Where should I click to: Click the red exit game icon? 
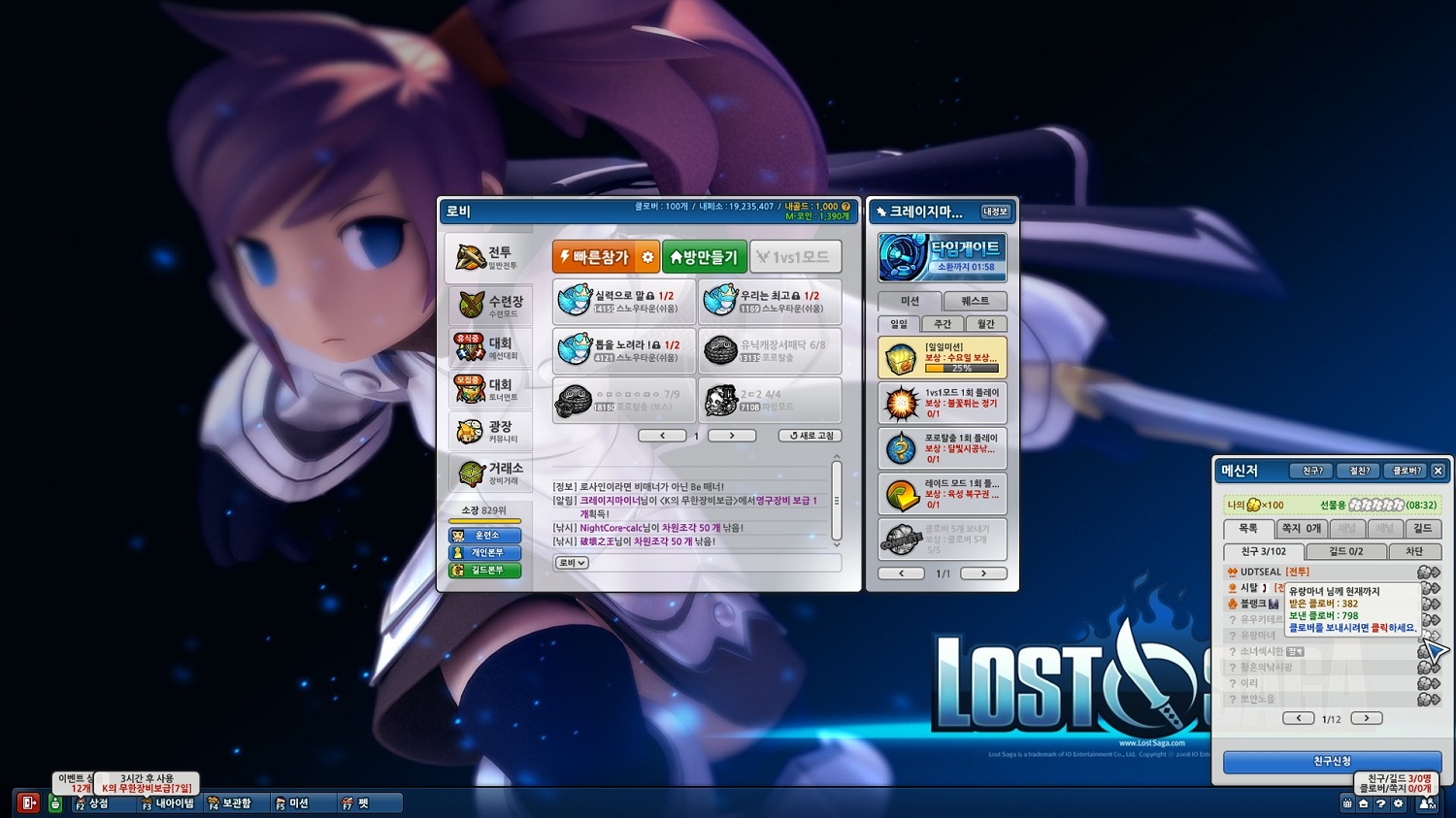tap(28, 802)
